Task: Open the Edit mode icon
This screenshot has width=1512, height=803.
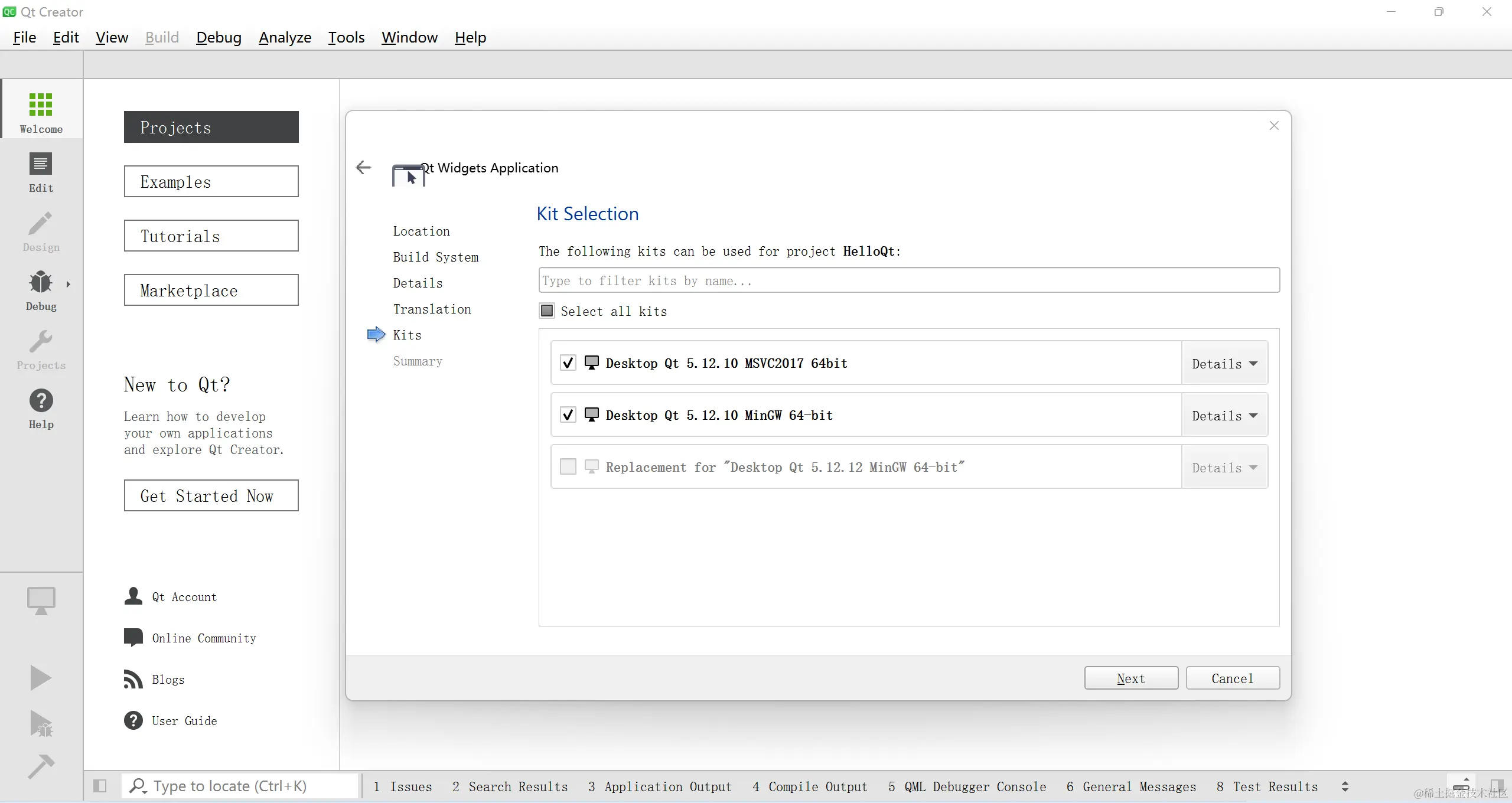Action: [x=41, y=171]
